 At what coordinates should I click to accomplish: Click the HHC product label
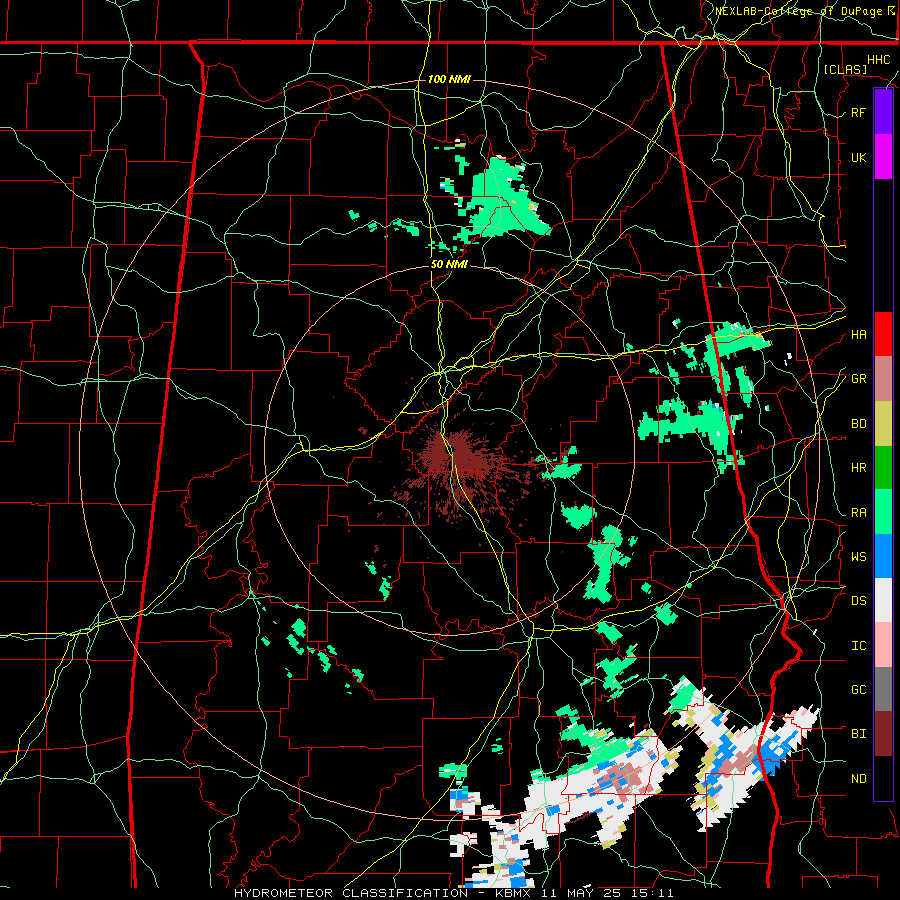(x=878, y=60)
